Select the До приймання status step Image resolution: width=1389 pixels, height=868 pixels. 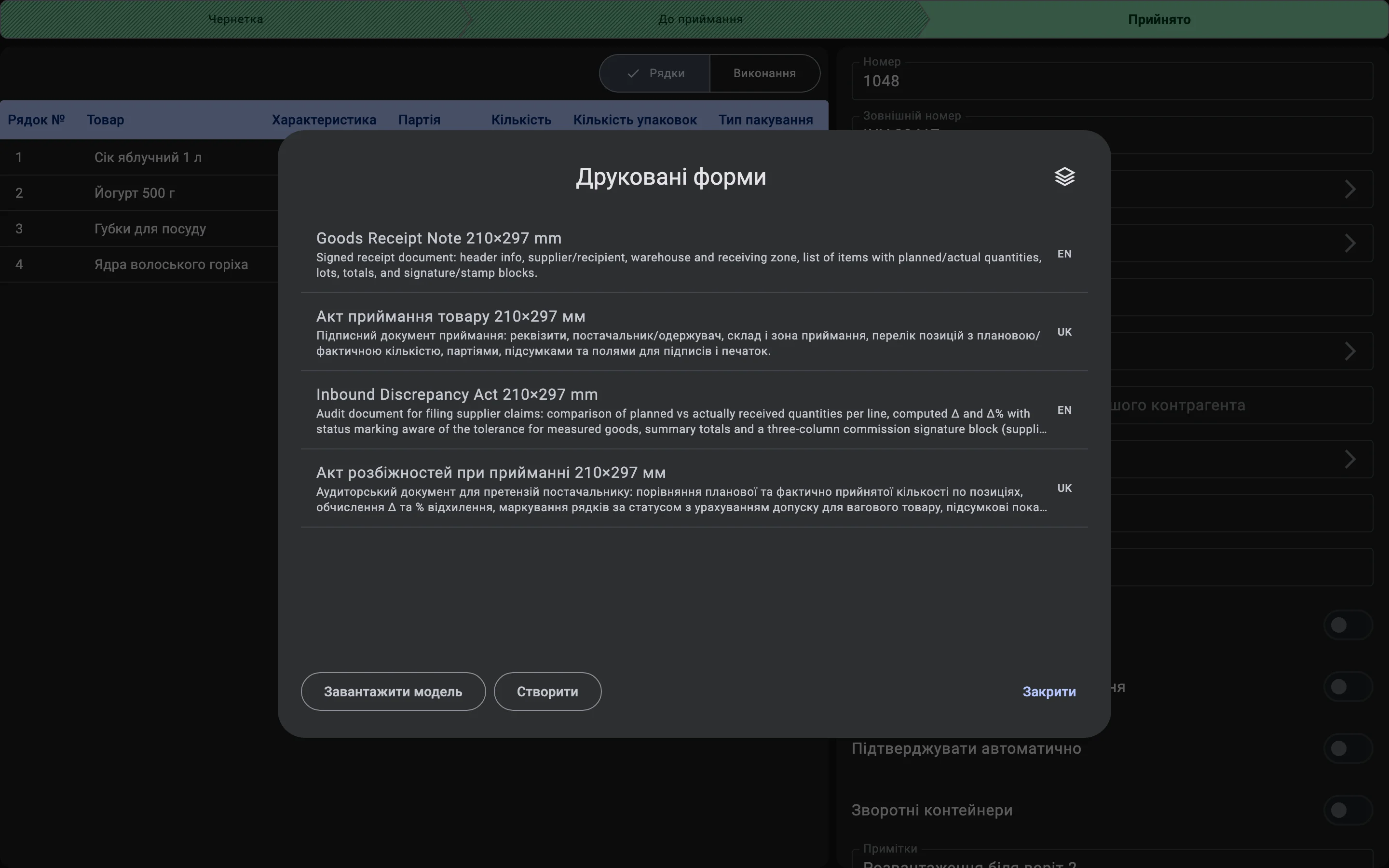(700, 19)
